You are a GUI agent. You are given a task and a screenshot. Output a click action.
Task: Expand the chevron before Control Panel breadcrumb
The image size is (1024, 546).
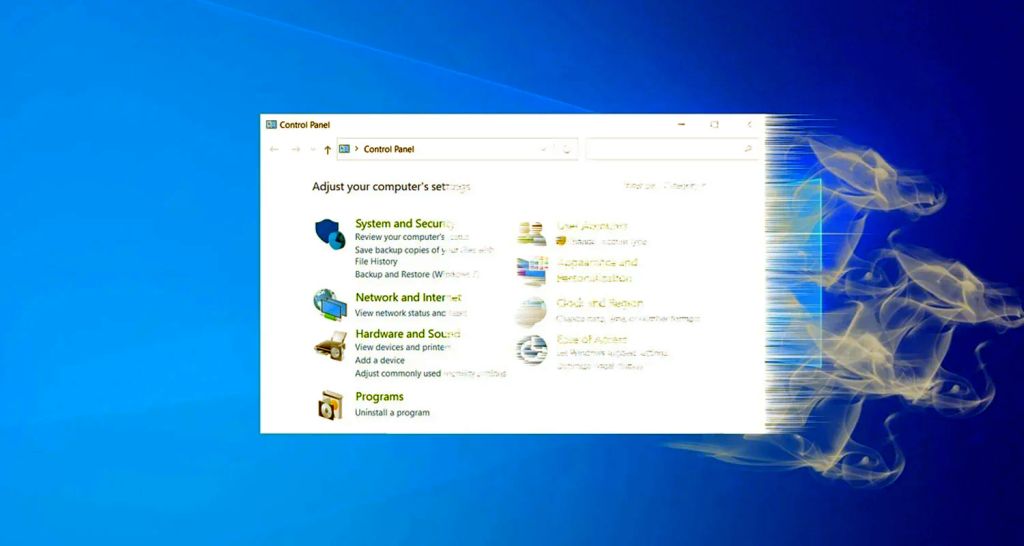tap(357, 149)
